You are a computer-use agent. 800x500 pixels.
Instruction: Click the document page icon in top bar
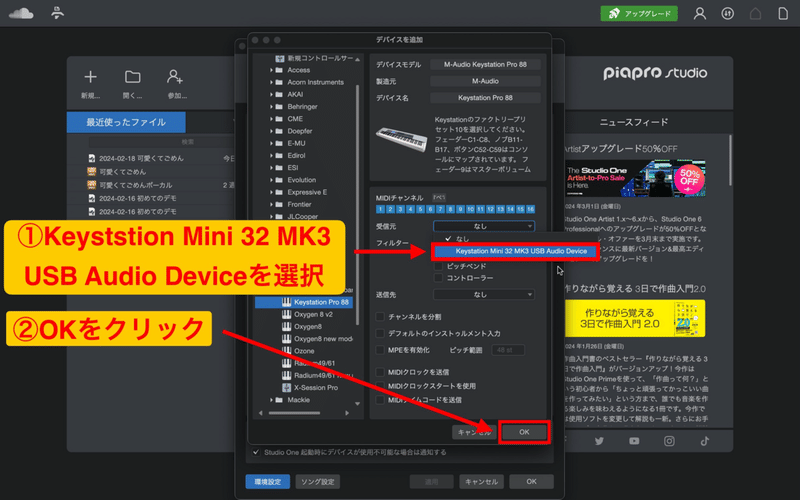(783, 13)
